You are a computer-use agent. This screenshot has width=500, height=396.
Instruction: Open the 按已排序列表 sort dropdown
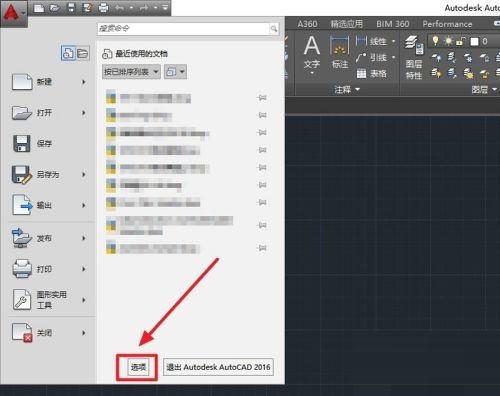131,72
